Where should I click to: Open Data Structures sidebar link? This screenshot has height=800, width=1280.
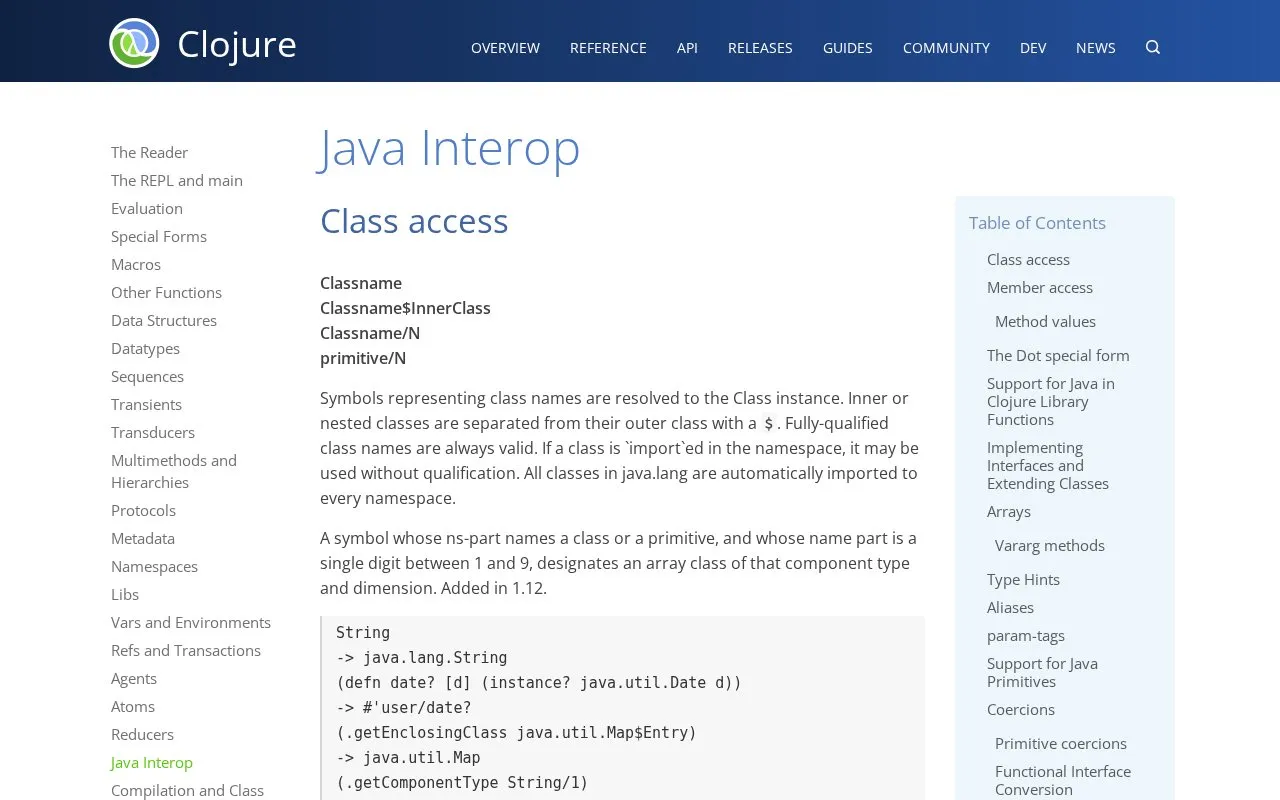tap(164, 320)
